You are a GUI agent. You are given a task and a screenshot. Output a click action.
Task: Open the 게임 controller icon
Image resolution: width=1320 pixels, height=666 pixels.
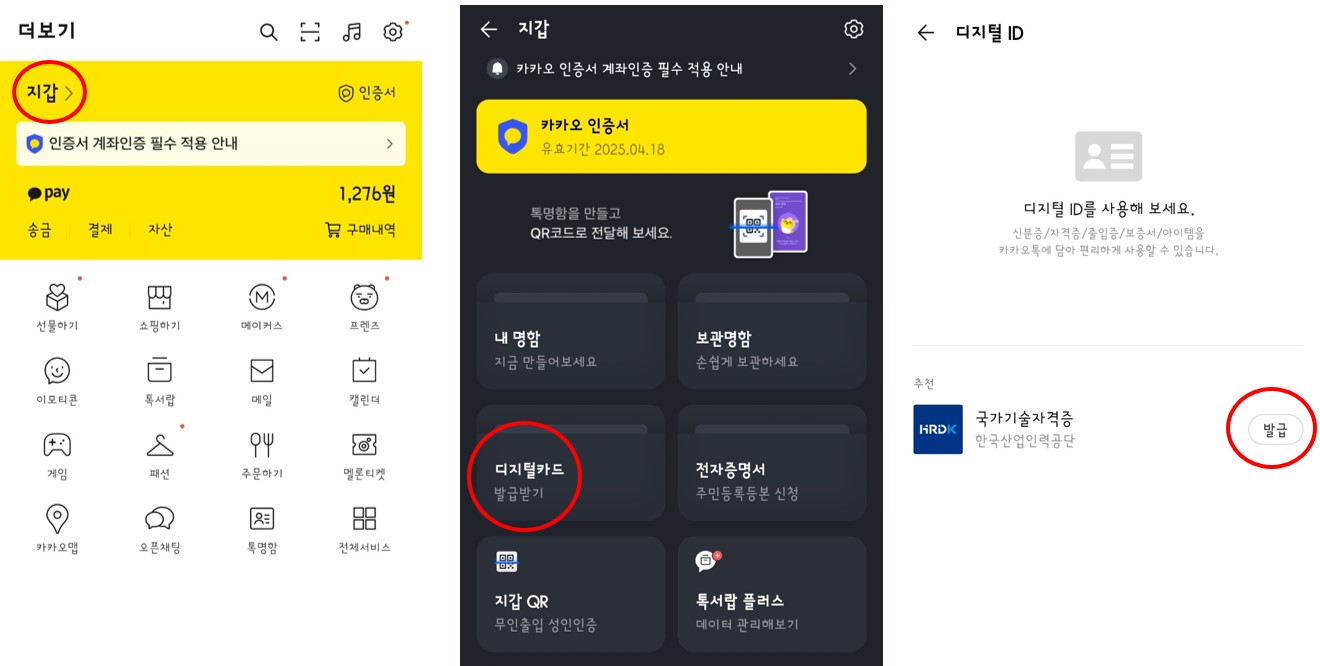click(x=57, y=445)
